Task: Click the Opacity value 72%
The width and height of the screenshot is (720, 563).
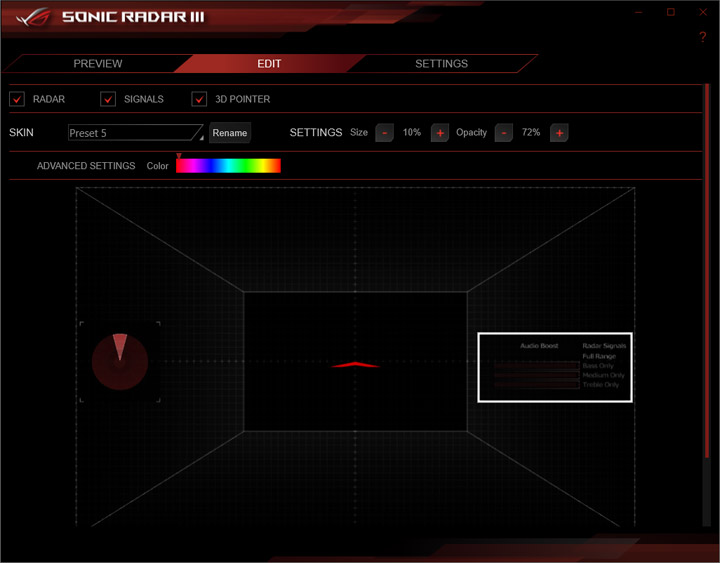Action: pos(531,132)
